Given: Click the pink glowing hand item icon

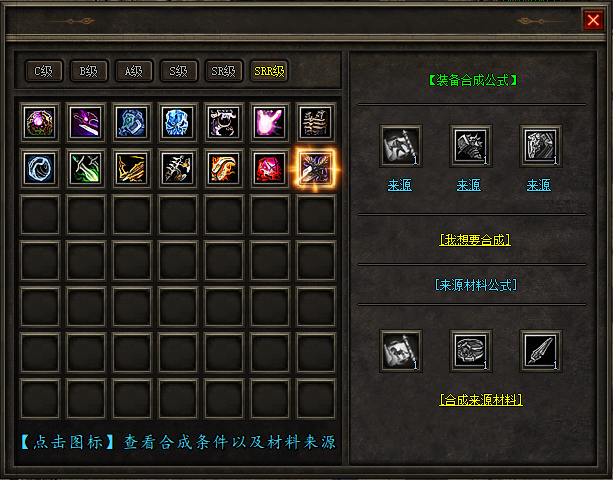Looking at the screenshot, I should pos(270,123).
